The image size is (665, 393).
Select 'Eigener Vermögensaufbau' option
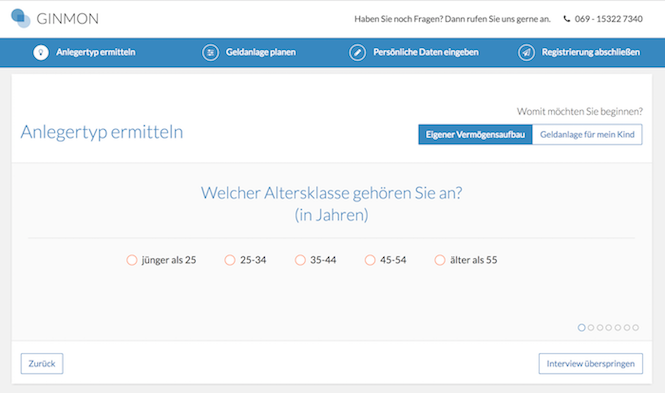coord(475,134)
